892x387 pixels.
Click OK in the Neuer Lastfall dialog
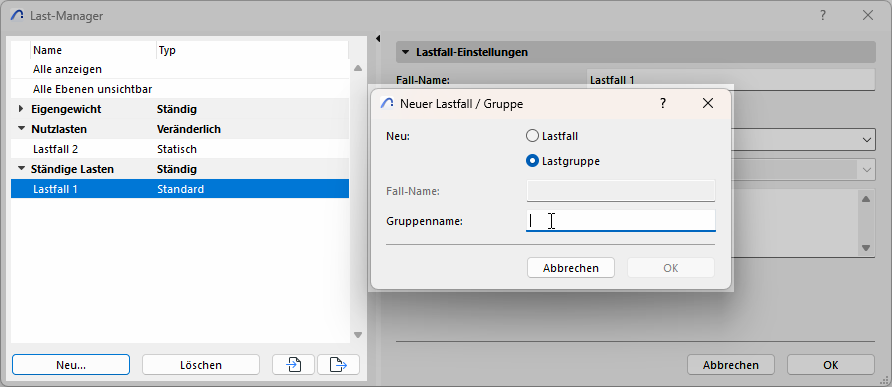pyautogui.click(x=671, y=267)
